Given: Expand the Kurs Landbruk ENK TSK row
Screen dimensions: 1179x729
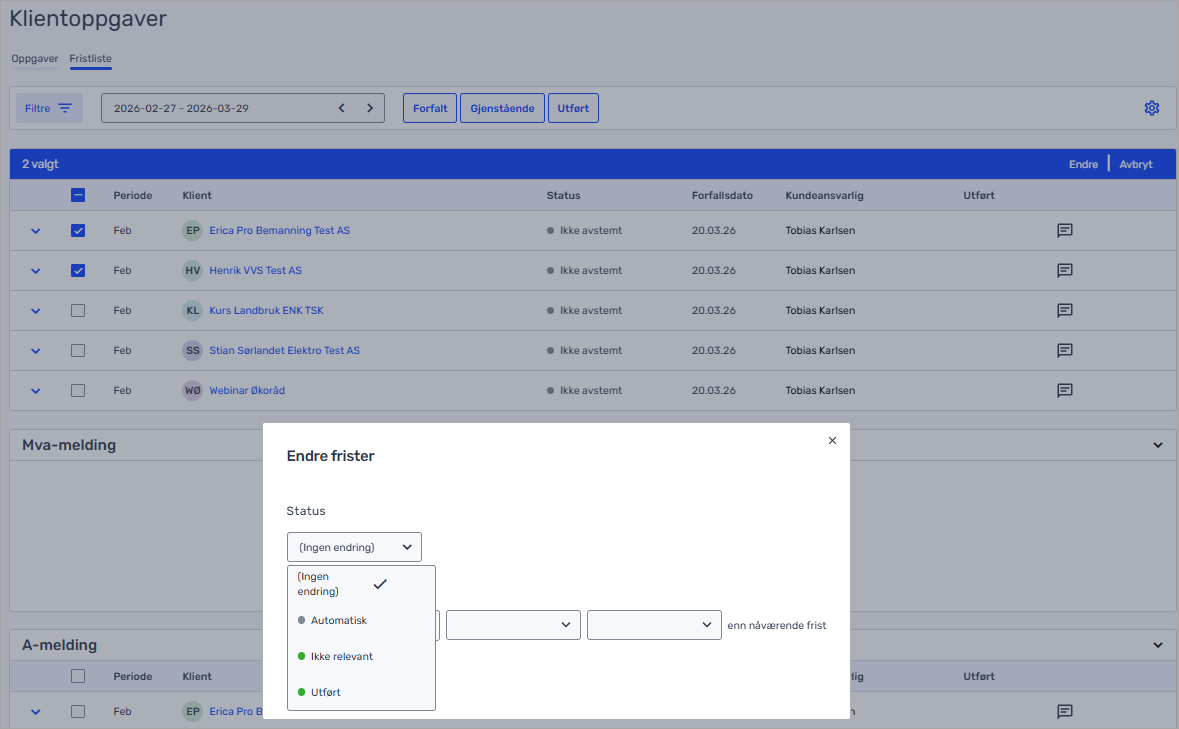Looking at the screenshot, I should point(36,311).
